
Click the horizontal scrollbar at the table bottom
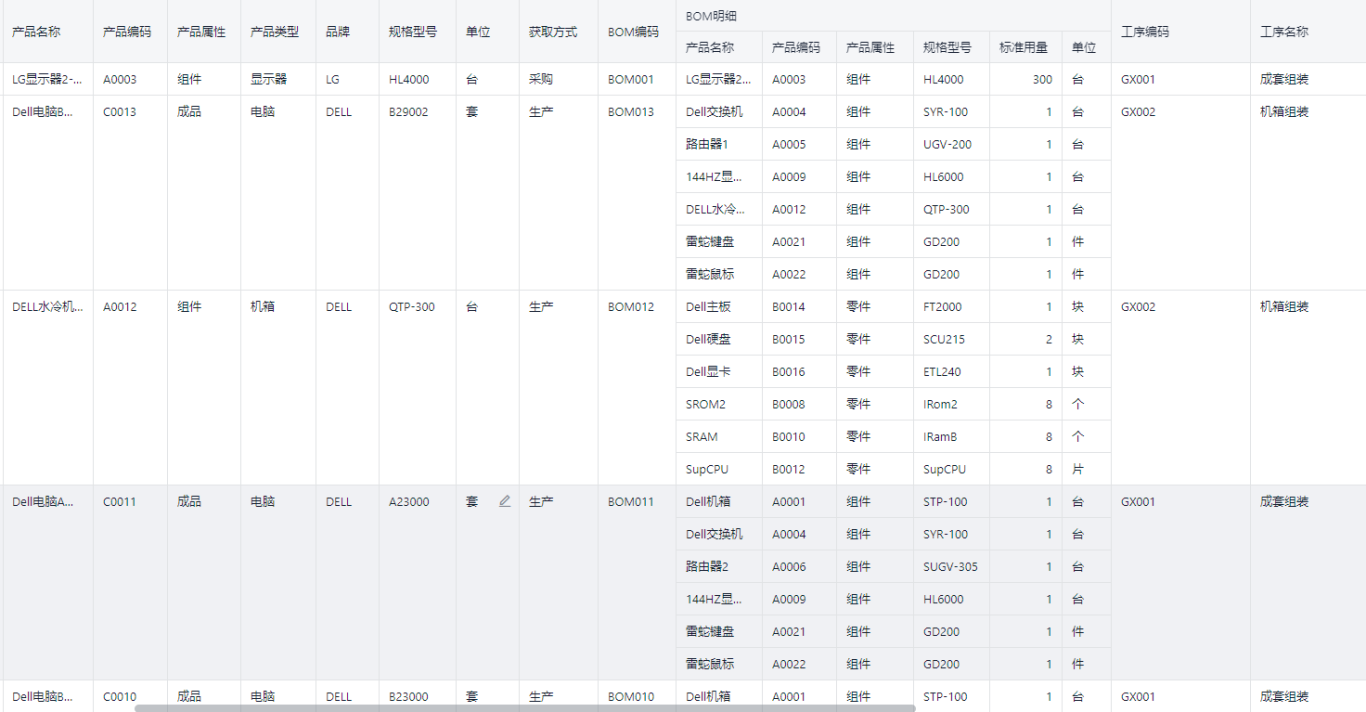524,708
